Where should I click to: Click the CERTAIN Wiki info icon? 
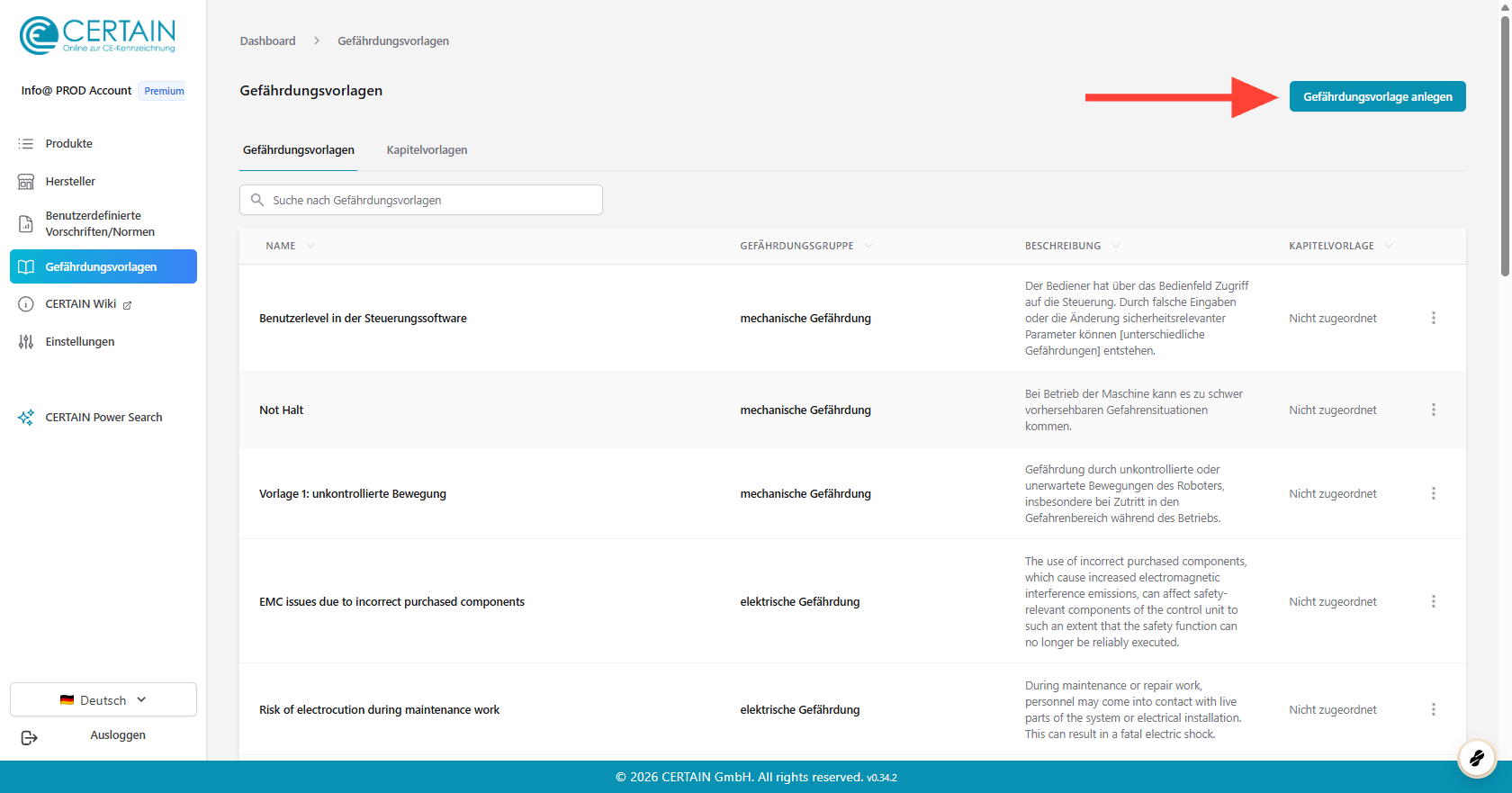click(26, 304)
